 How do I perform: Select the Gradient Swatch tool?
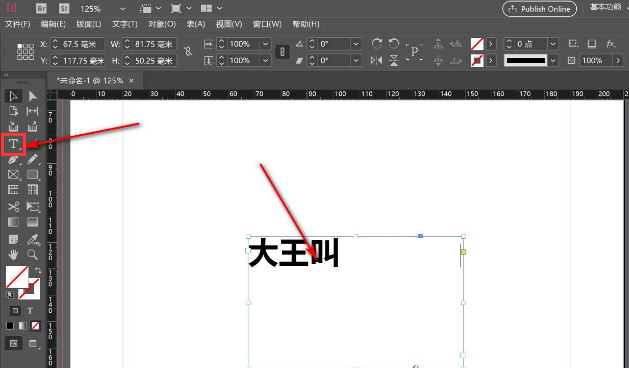coord(13,222)
